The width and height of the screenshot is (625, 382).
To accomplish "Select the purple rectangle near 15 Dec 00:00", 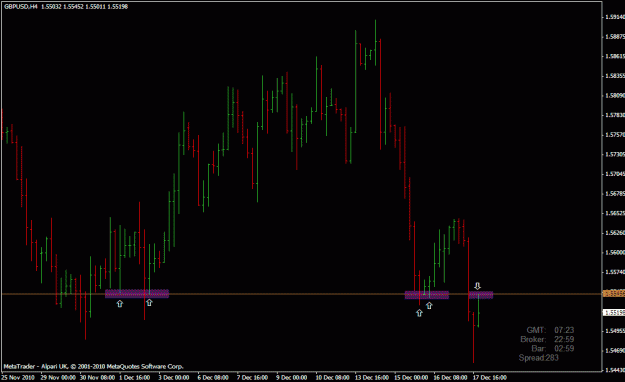I will coord(427,295).
